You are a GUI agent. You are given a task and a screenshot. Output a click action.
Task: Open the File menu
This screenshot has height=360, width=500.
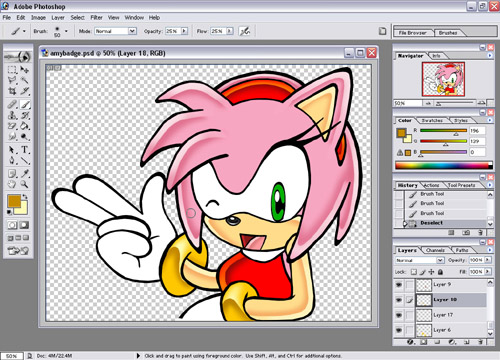click(7, 17)
